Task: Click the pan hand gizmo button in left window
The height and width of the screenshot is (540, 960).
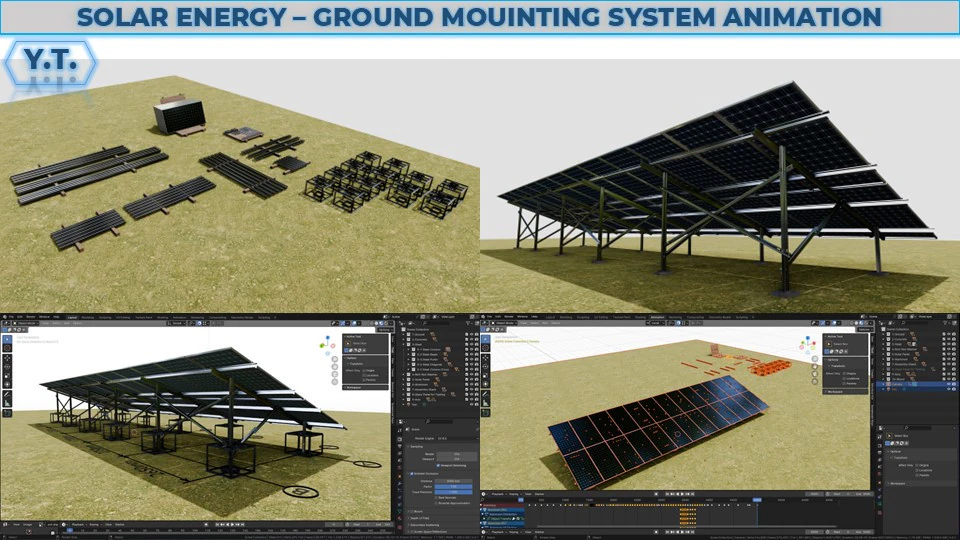Action: [335, 367]
